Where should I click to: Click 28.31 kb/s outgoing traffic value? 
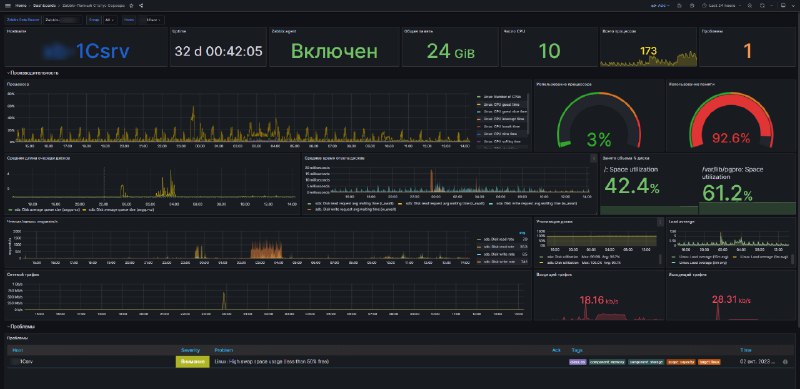point(731,300)
